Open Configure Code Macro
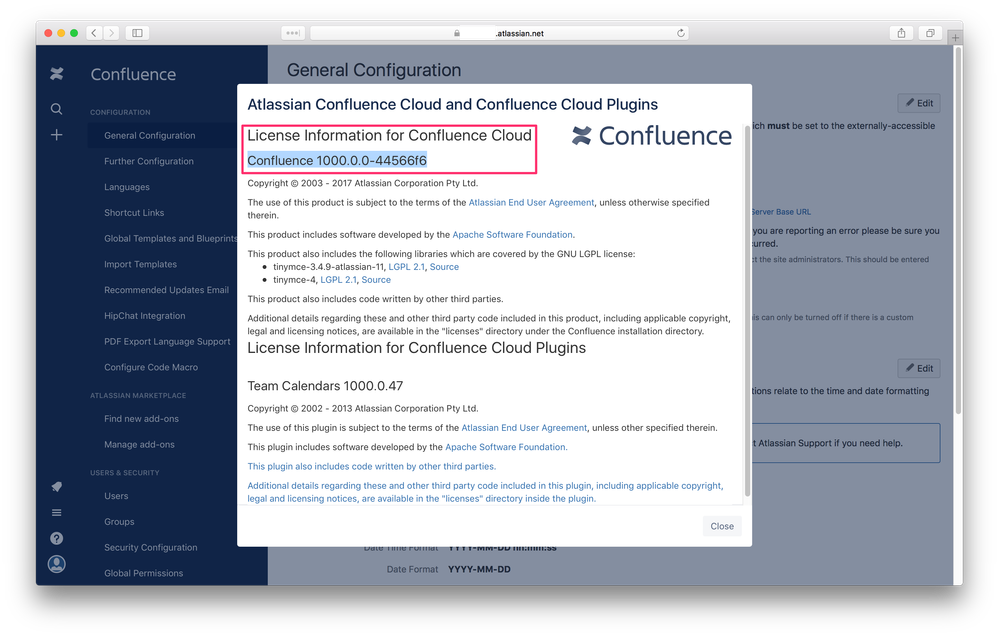Image resolution: width=999 pixels, height=637 pixels. 151,368
